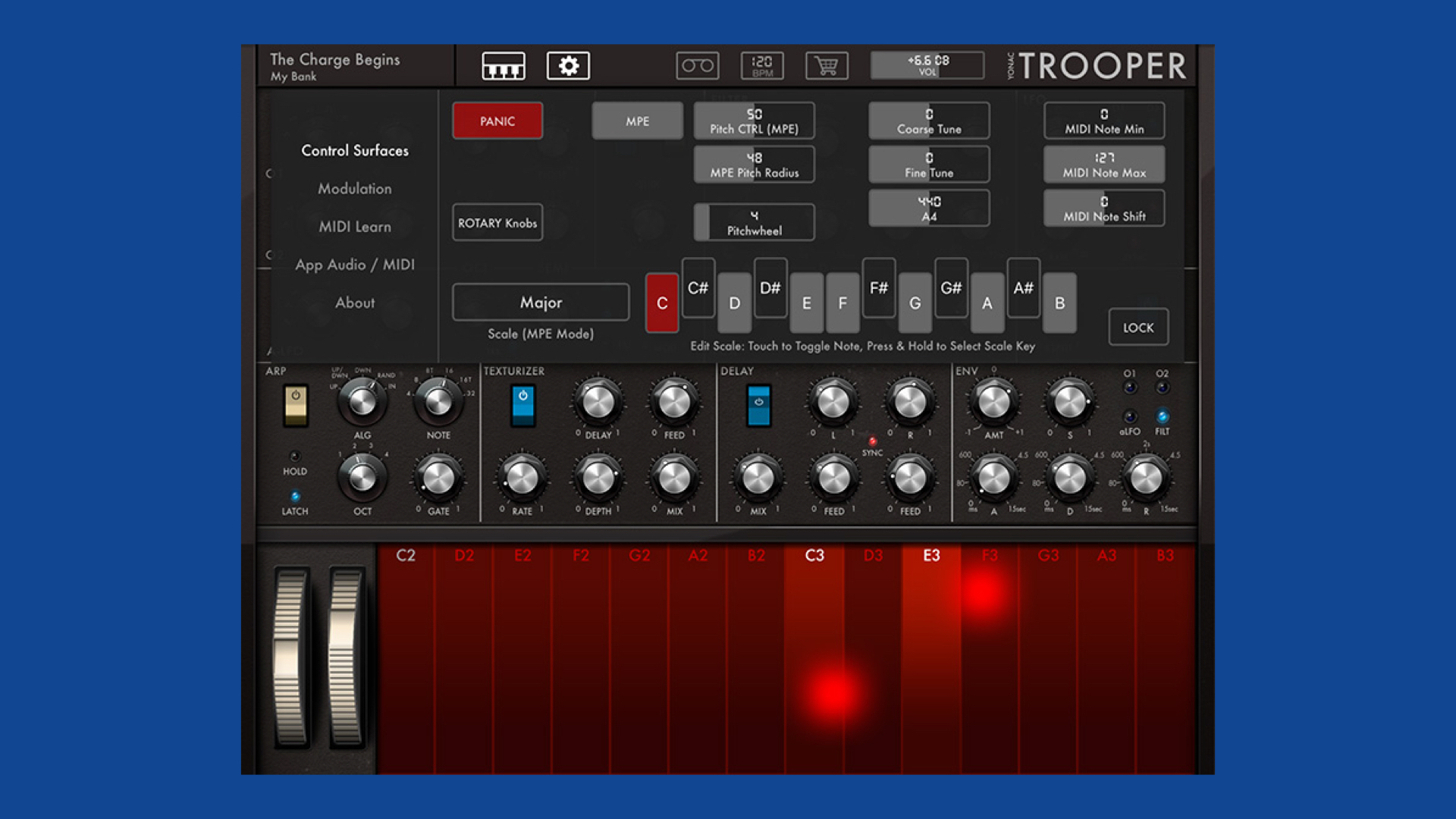Click the ENV AMT knob

(x=993, y=402)
